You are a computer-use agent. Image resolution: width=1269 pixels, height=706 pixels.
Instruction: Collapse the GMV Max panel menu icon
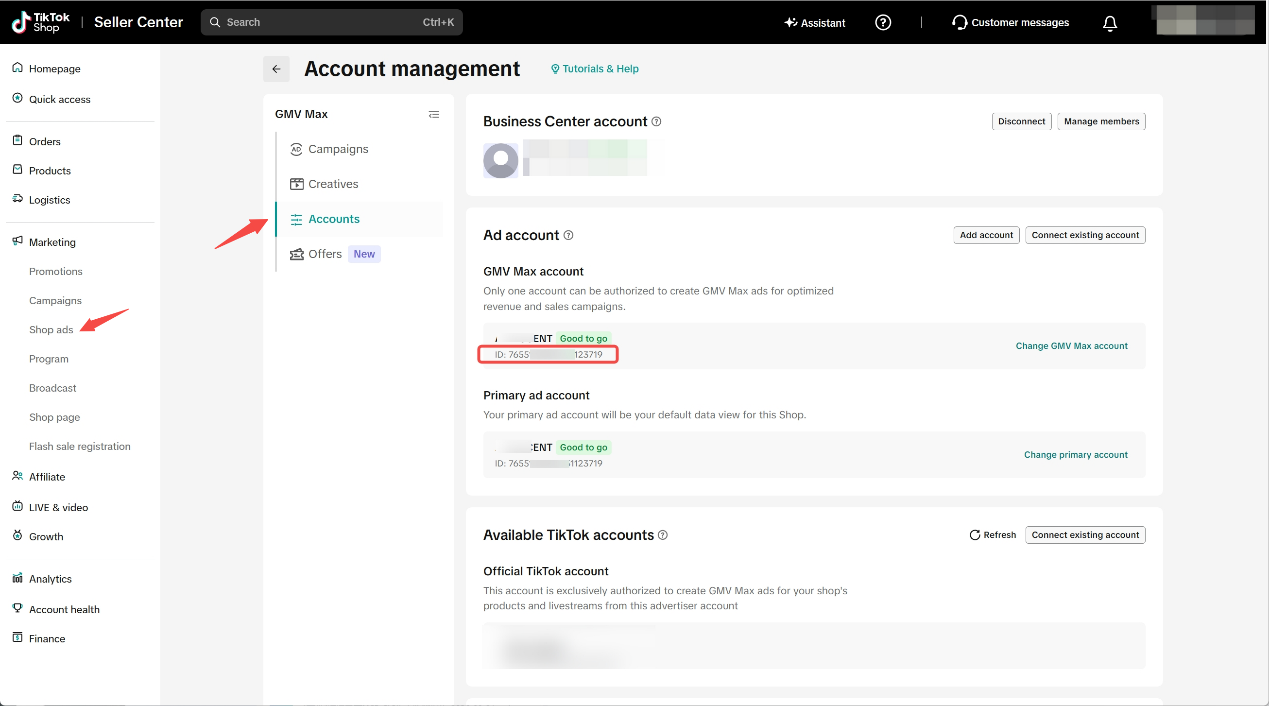[434, 114]
